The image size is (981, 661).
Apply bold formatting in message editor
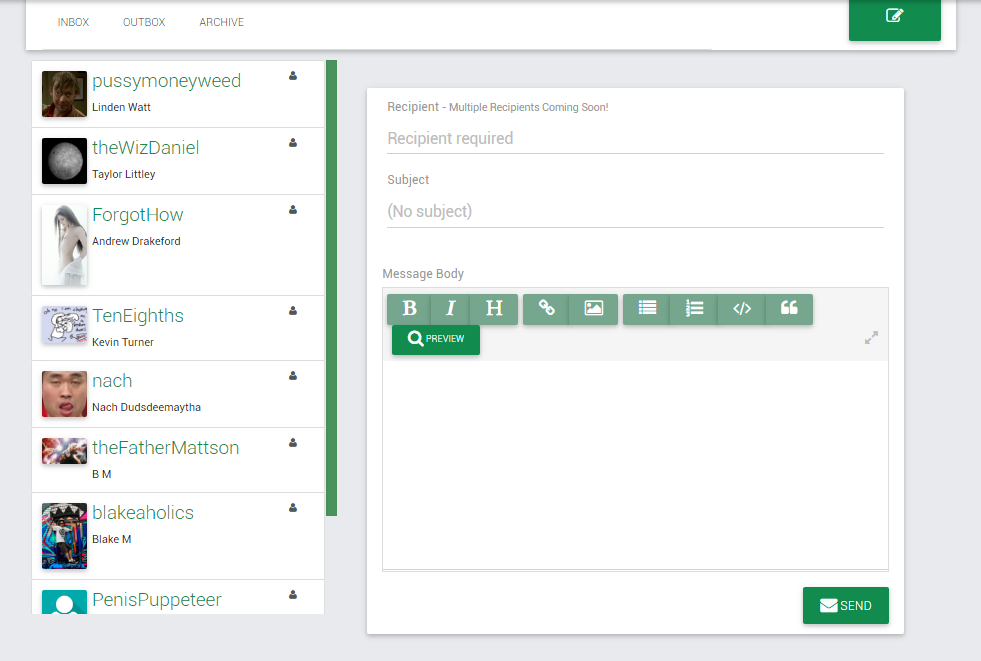point(410,308)
